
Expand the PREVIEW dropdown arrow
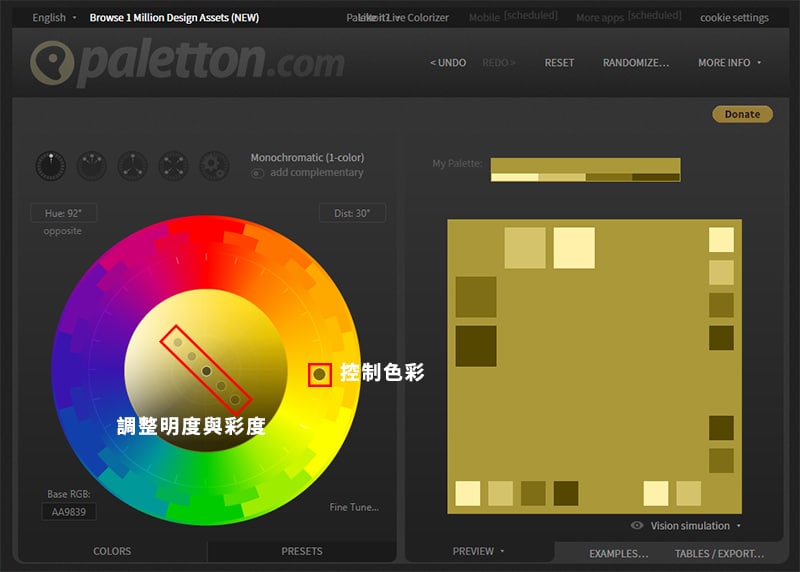[x=502, y=551]
